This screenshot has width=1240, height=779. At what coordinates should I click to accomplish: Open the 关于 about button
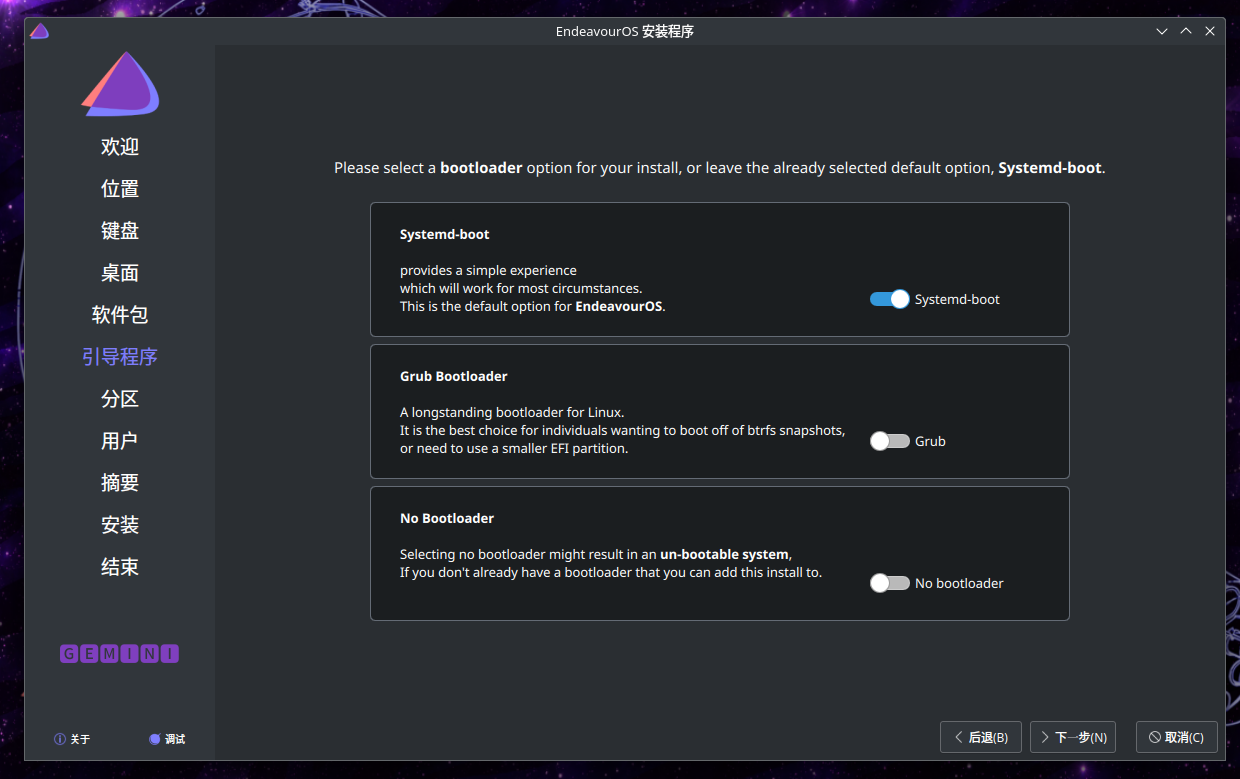(x=72, y=739)
